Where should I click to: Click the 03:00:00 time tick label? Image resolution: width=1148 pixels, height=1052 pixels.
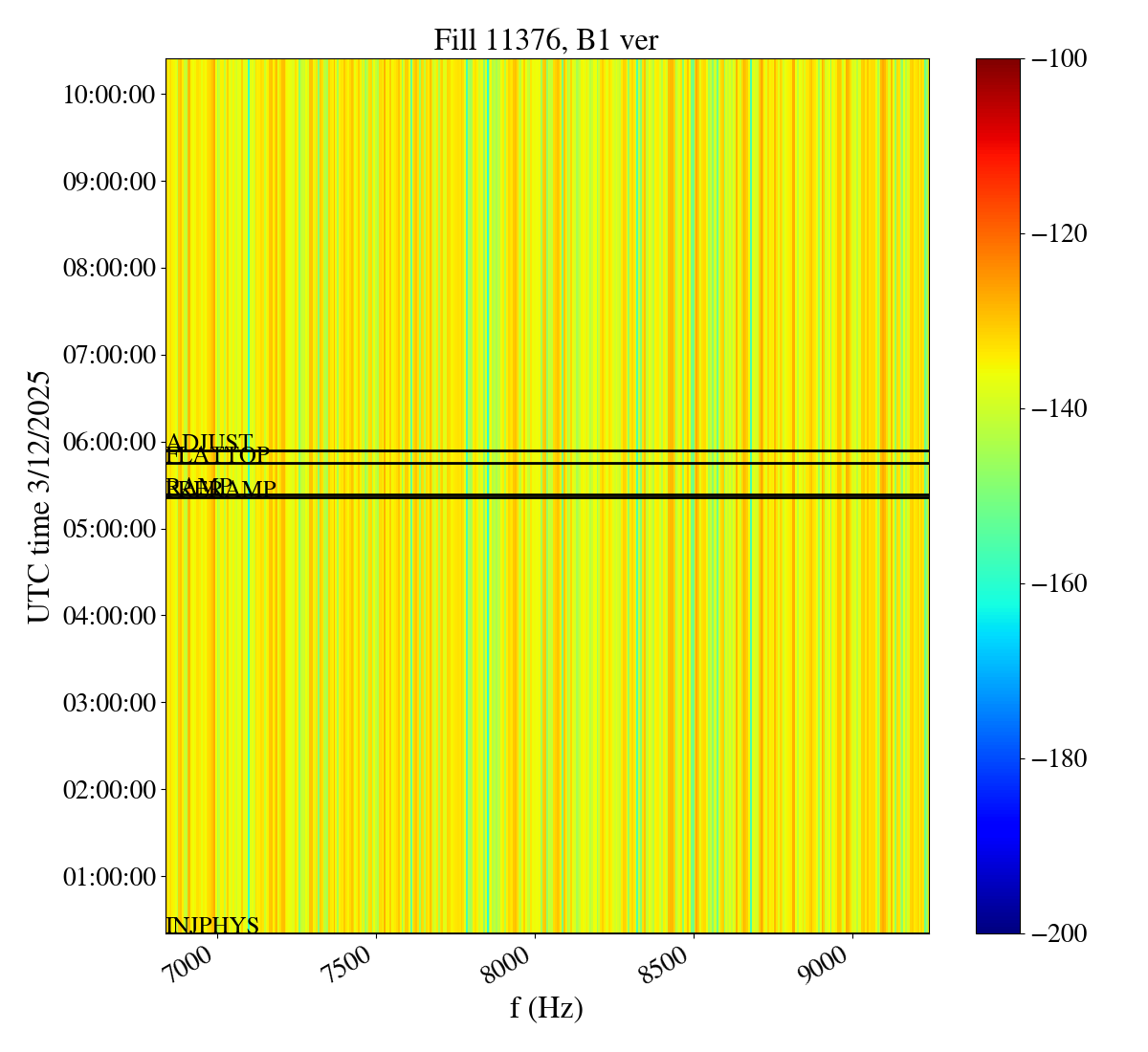(109, 703)
